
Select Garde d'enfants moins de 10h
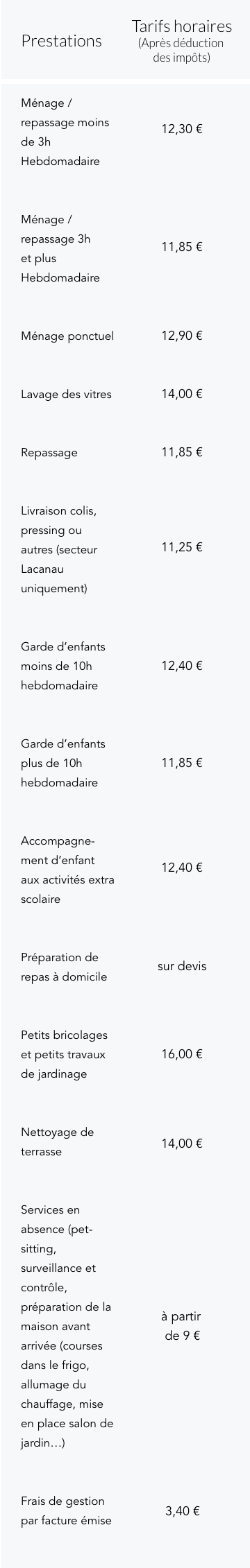(63, 666)
